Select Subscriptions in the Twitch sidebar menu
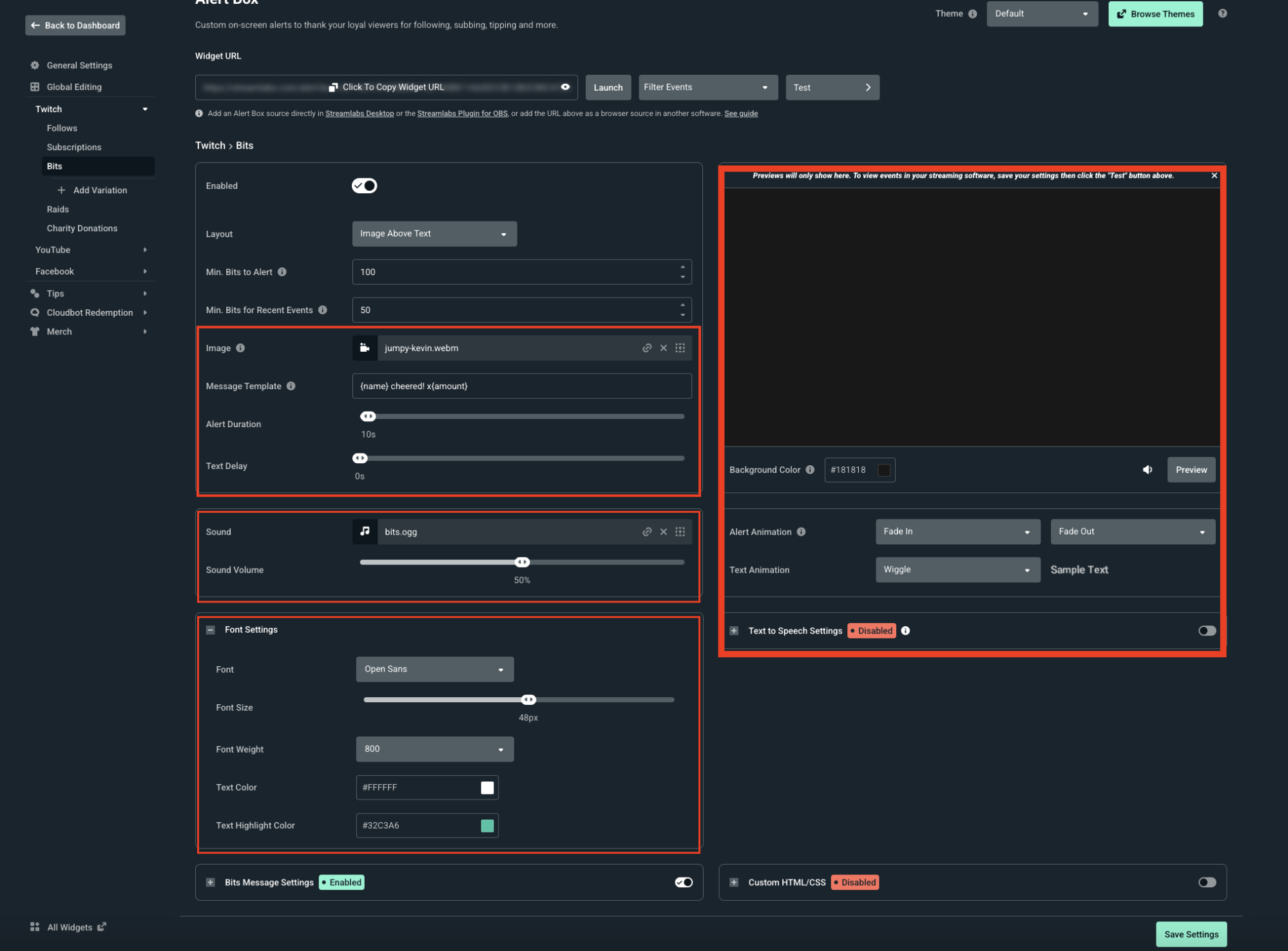This screenshot has width=1288, height=951. coord(74,147)
